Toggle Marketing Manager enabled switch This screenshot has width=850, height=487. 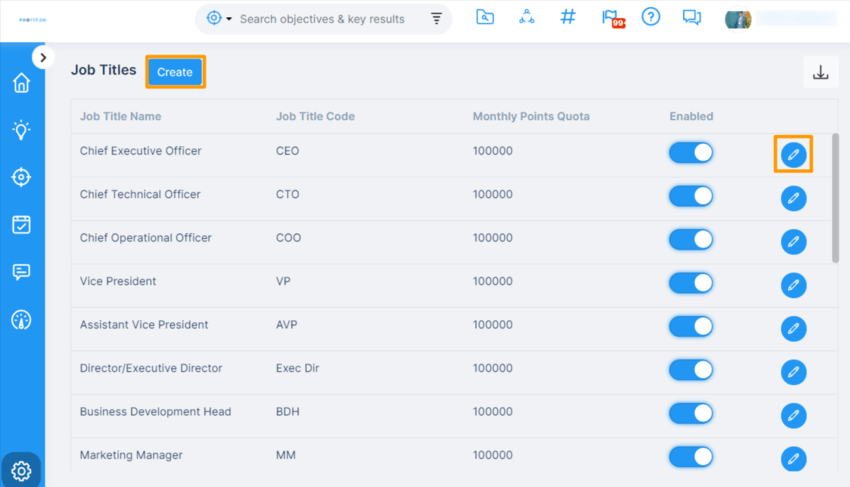[691, 457]
